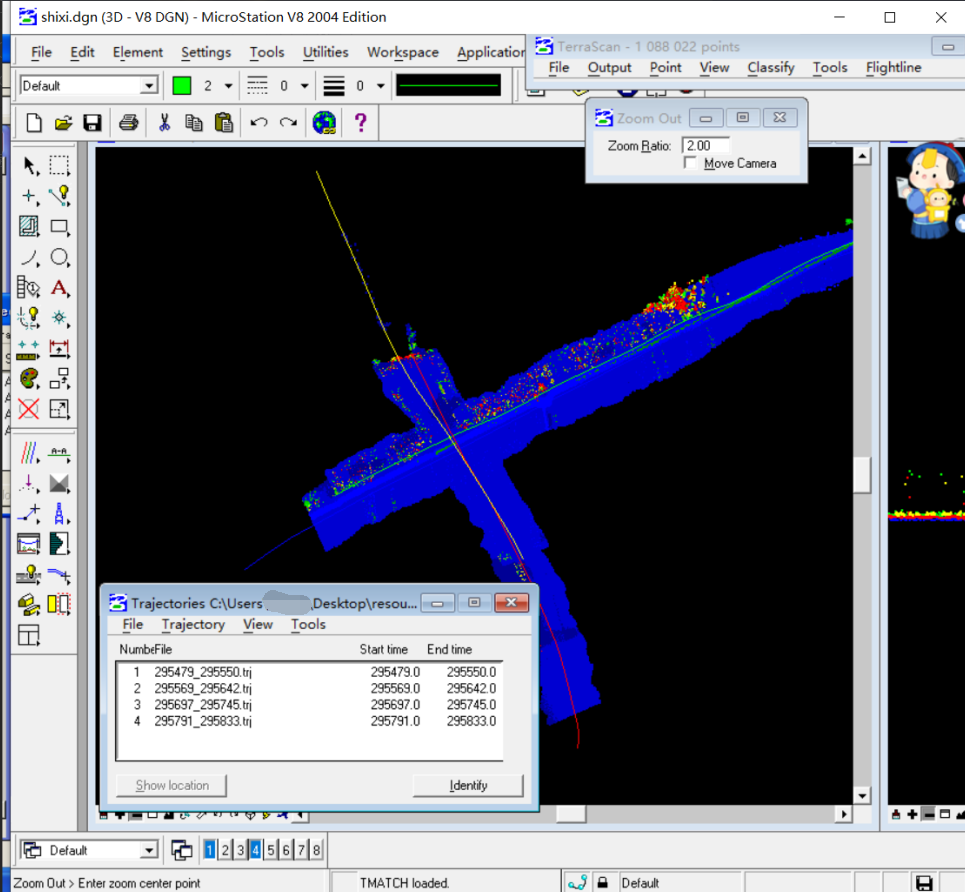Select trajectory 295791_295833.trj row
Screen dimensions: 965x892
point(310,721)
